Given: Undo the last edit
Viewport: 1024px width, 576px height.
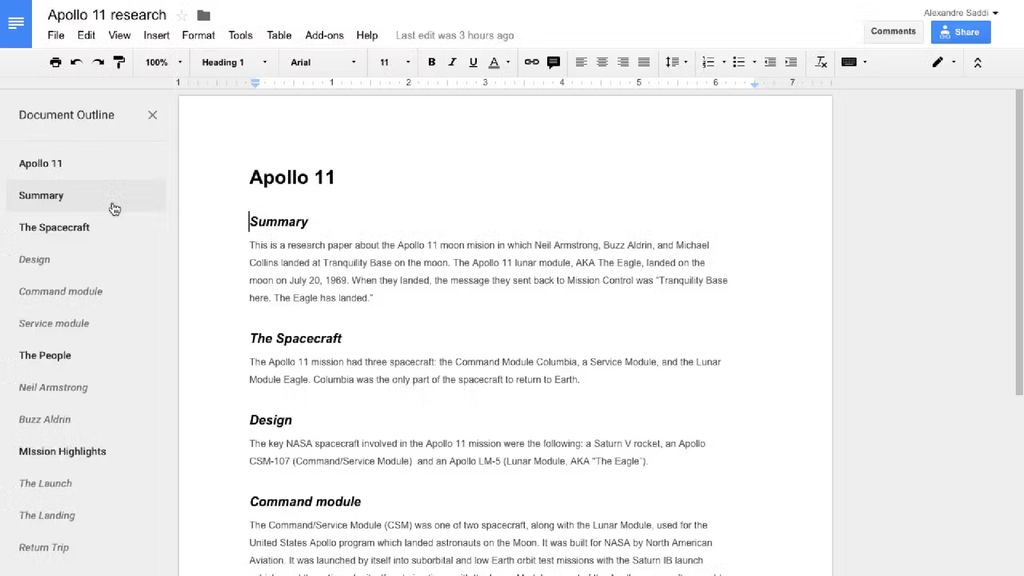Looking at the screenshot, I should [x=76, y=62].
